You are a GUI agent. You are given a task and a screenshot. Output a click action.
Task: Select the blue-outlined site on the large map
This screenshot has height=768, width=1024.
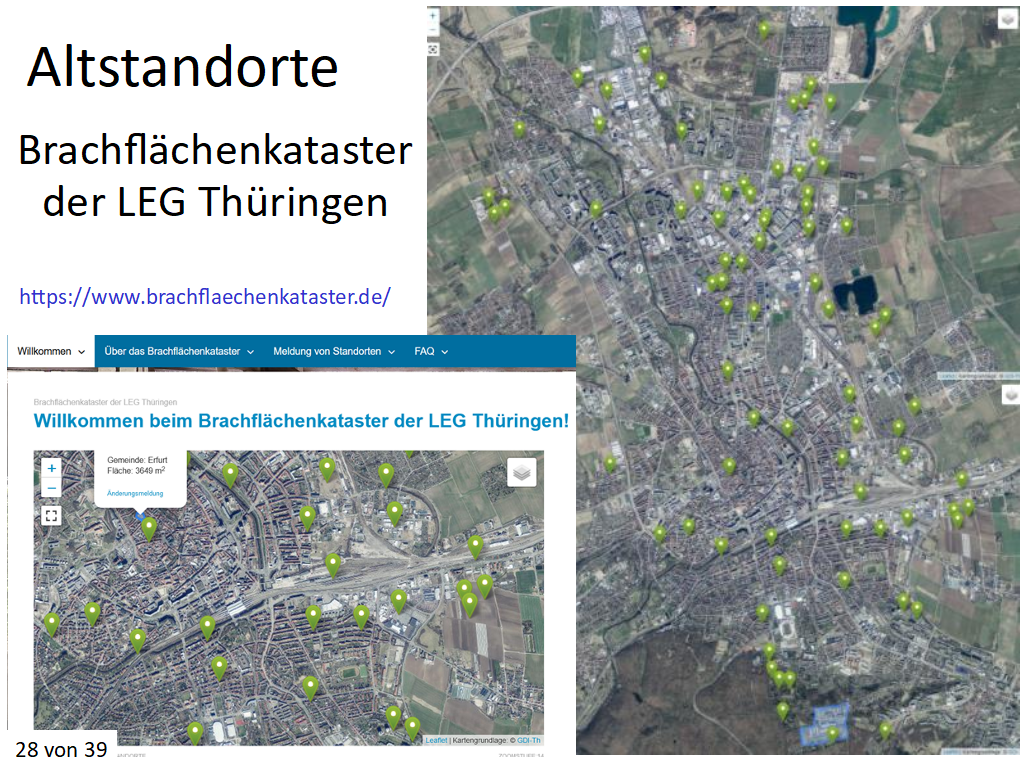[824, 725]
